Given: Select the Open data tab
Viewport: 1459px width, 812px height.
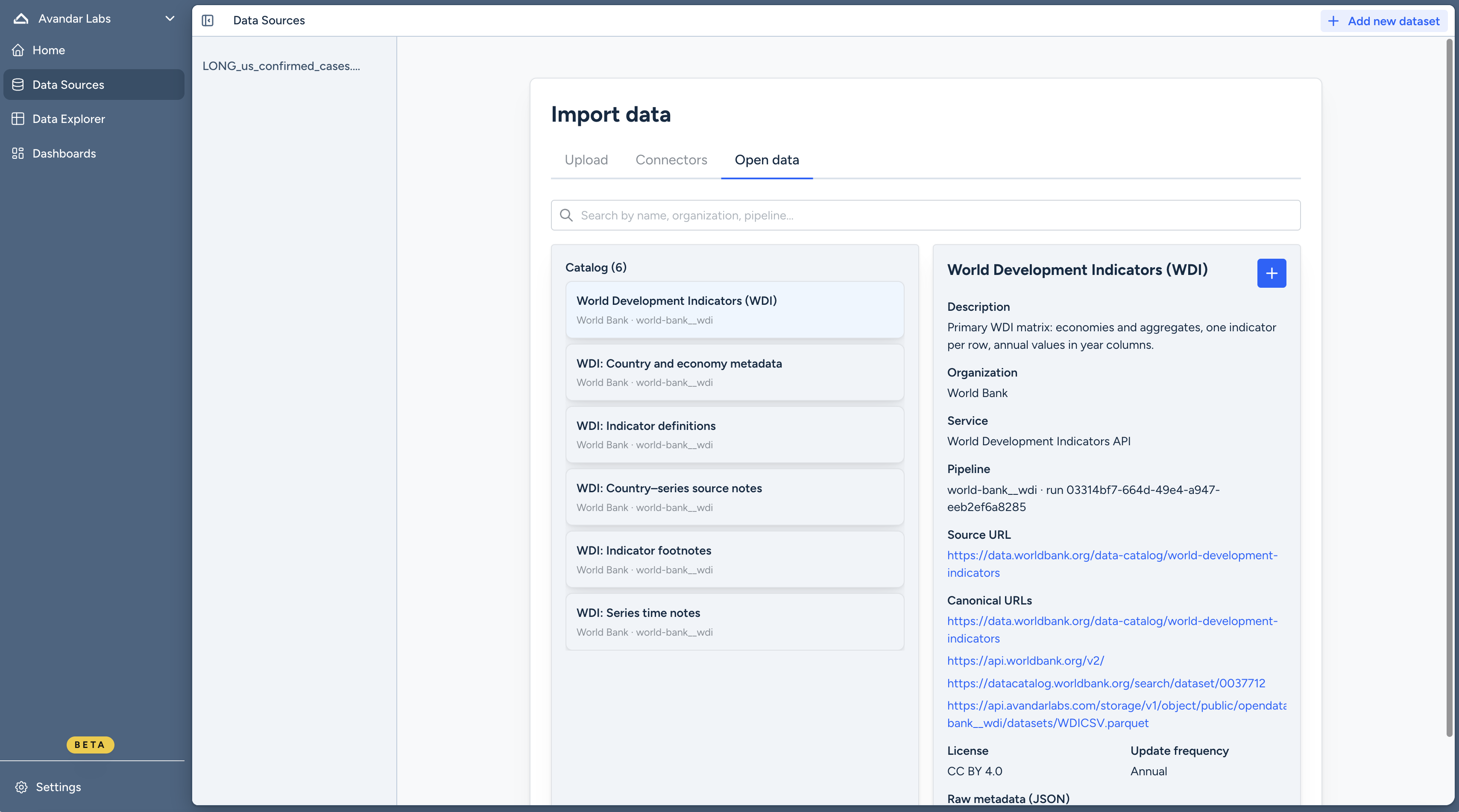Looking at the screenshot, I should click(x=766, y=160).
